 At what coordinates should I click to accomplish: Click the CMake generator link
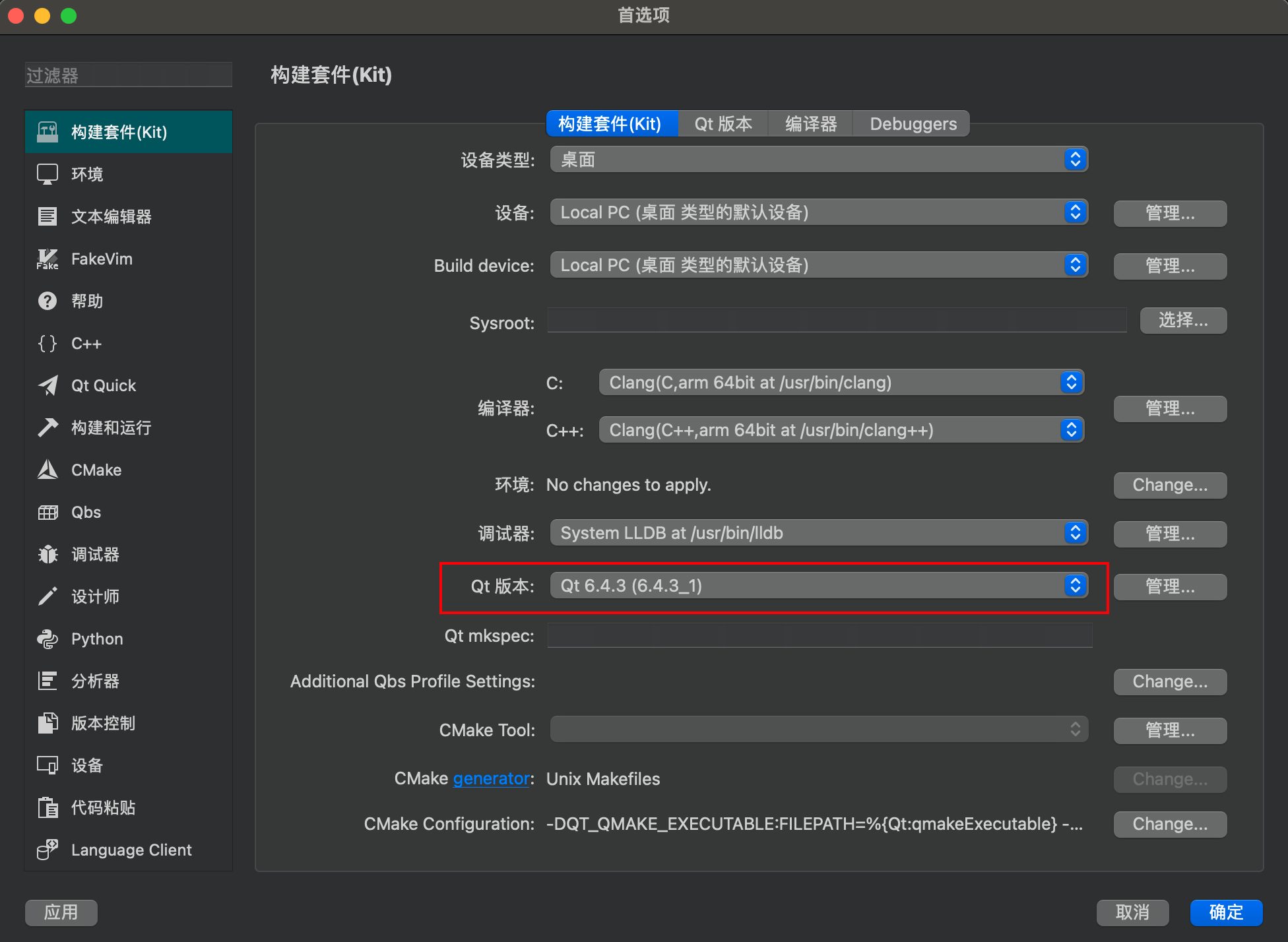point(491,779)
